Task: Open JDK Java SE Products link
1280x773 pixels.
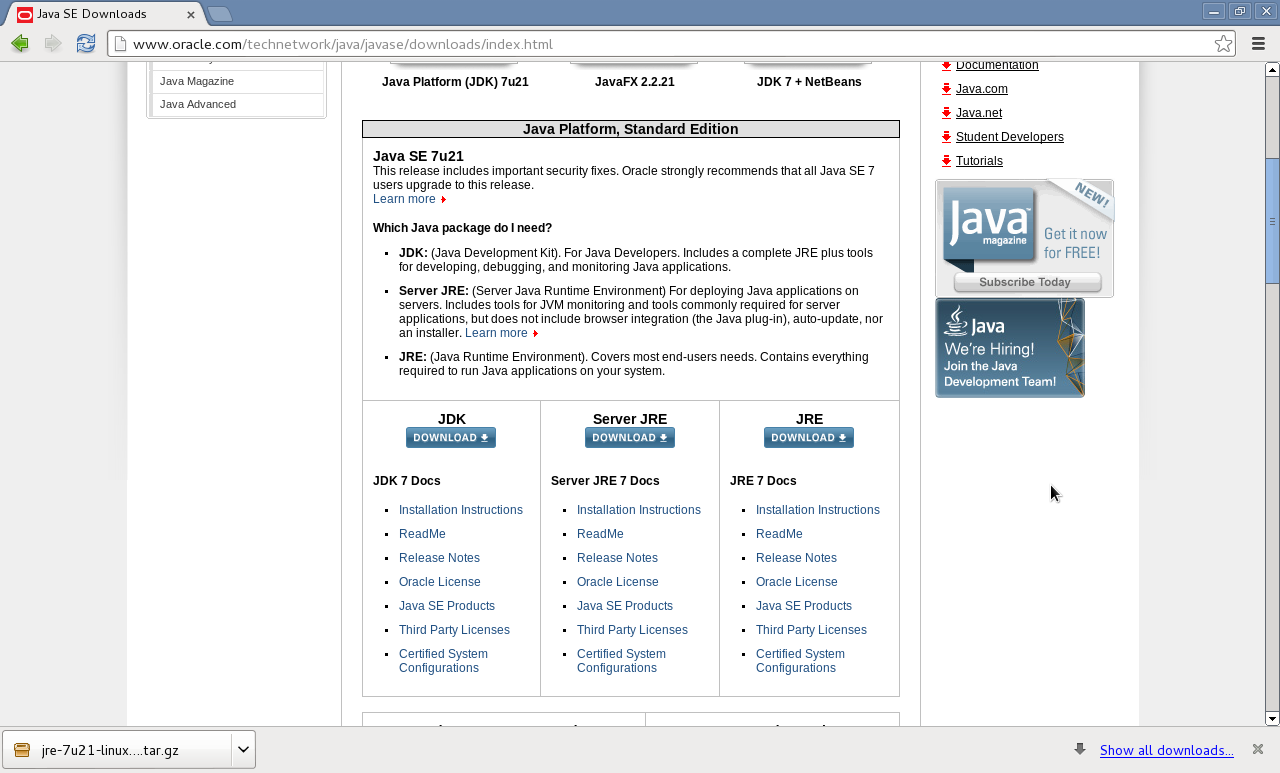Action: pyautogui.click(x=447, y=606)
